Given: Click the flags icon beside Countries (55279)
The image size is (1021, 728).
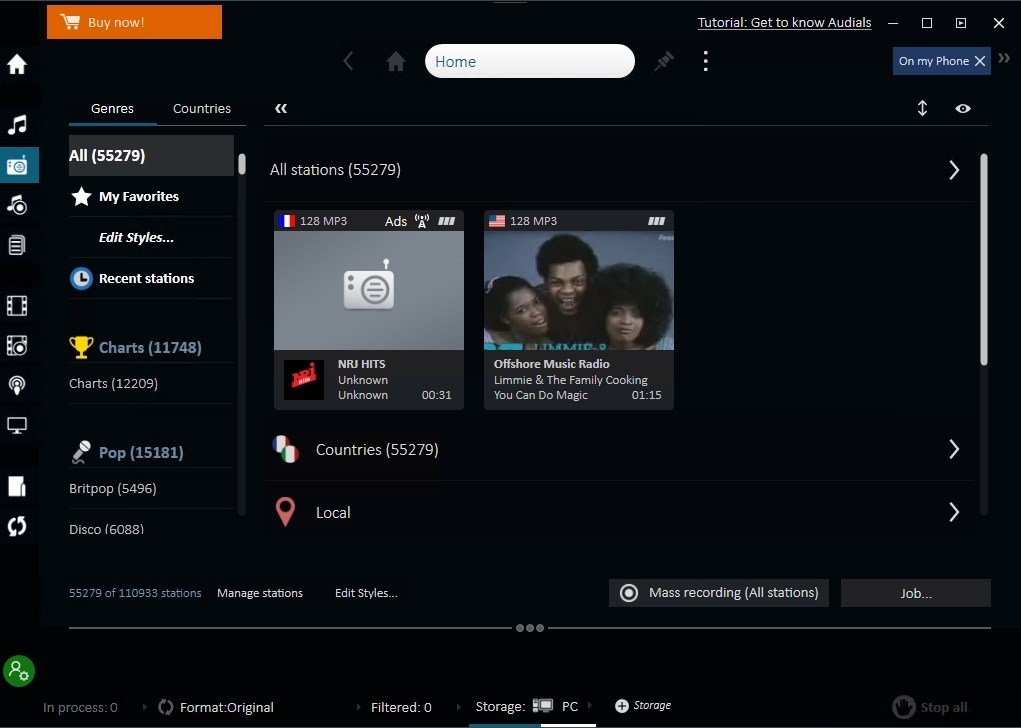Looking at the screenshot, I should [286, 449].
